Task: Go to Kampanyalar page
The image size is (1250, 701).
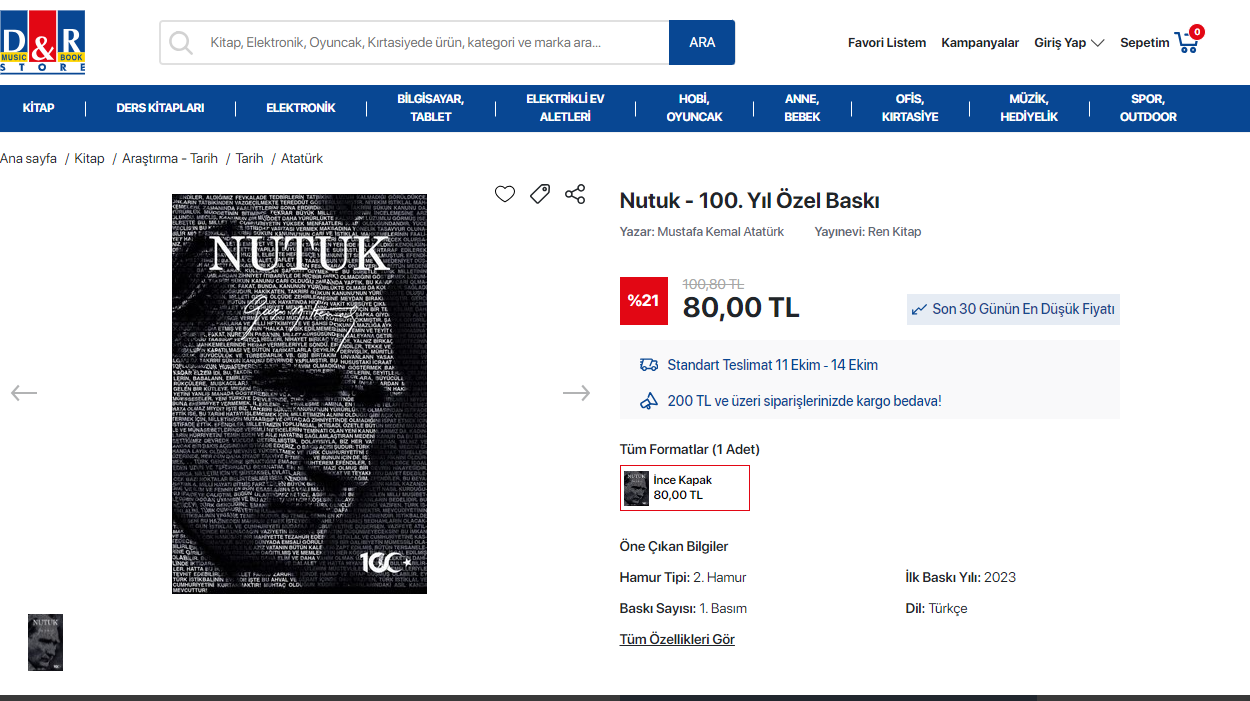Action: pos(980,43)
